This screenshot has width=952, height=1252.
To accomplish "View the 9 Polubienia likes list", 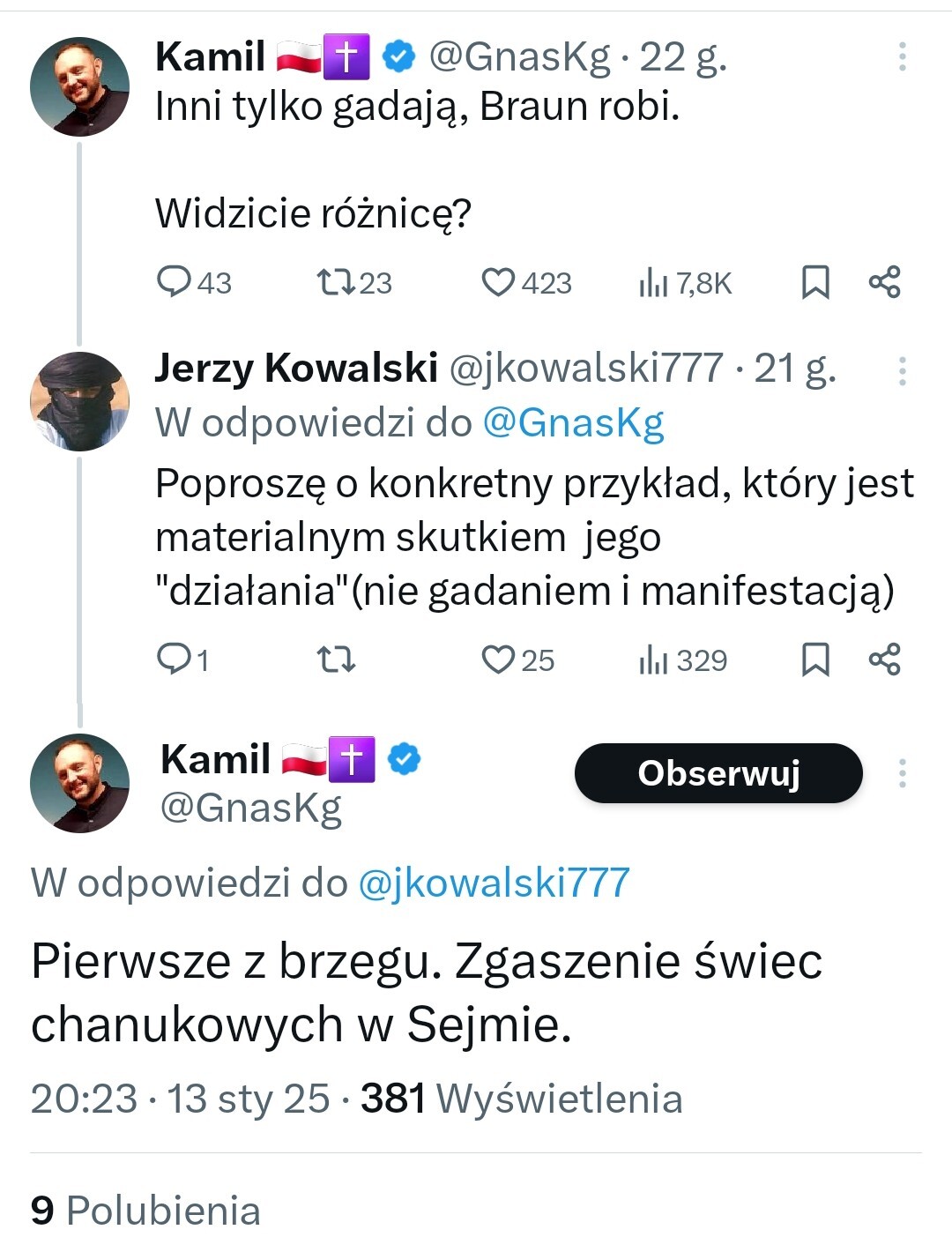I will [145, 1211].
